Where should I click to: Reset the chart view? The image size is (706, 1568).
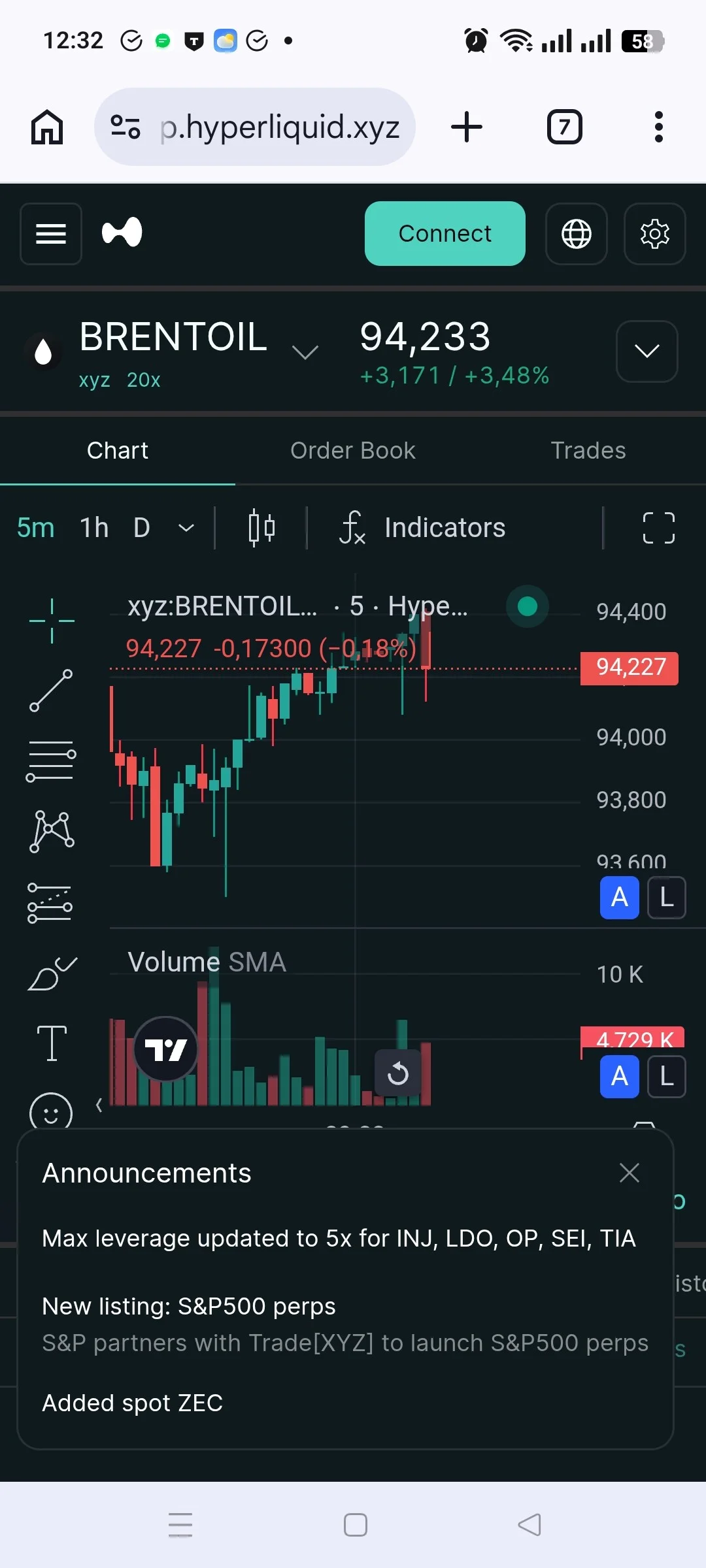397,1073
